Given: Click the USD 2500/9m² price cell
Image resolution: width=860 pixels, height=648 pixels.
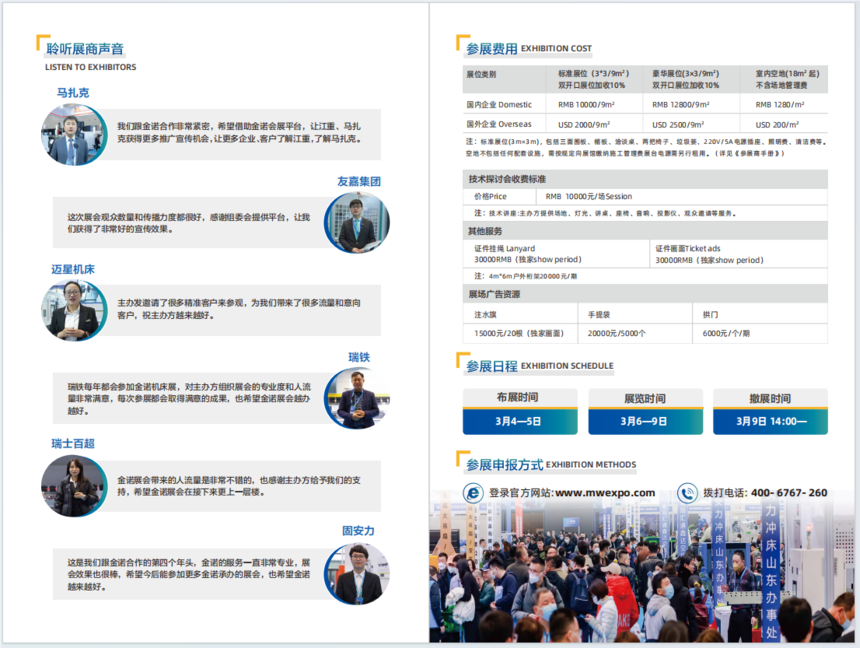Looking at the screenshot, I should (x=678, y=125).
